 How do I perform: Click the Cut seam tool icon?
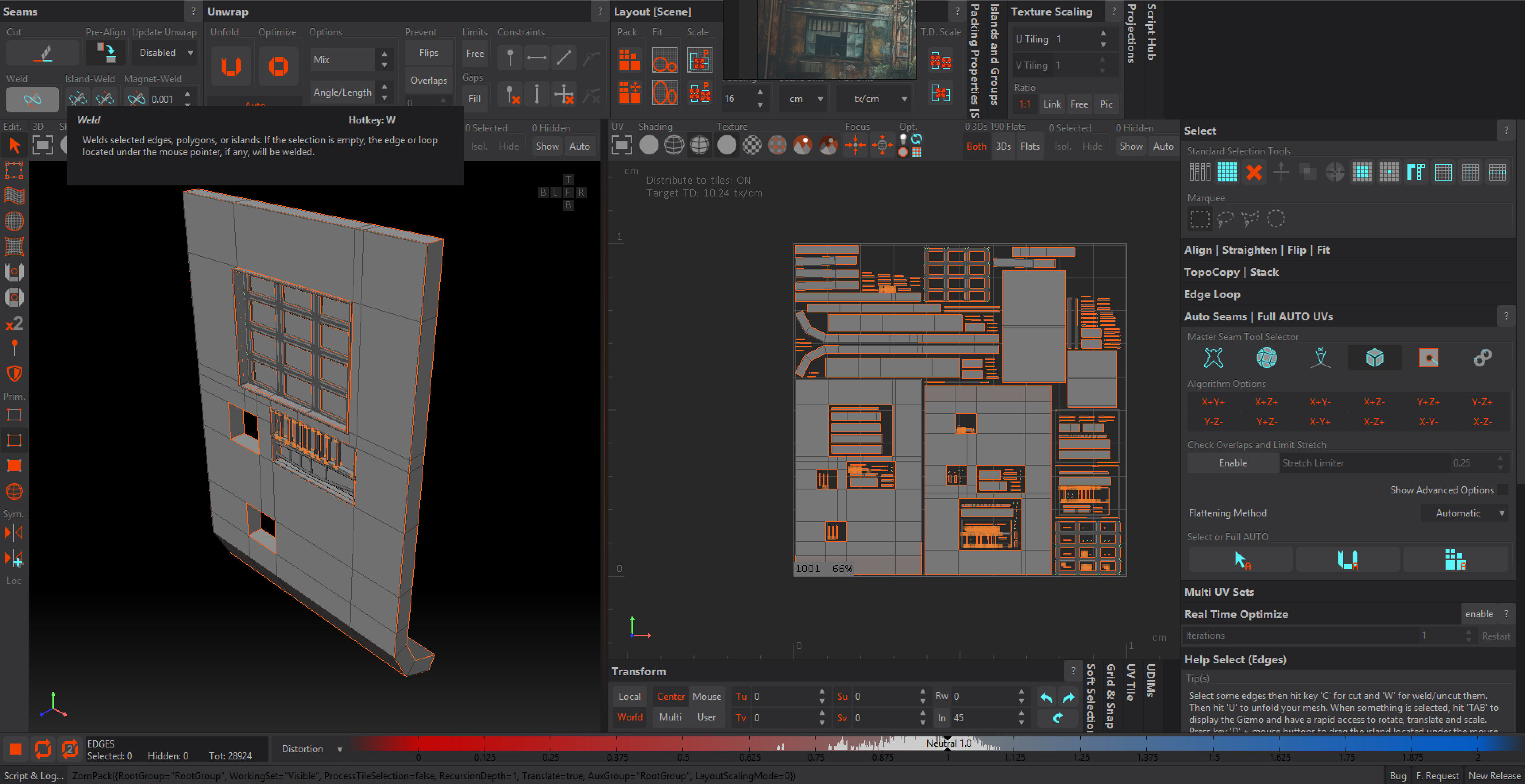(42, 53)
